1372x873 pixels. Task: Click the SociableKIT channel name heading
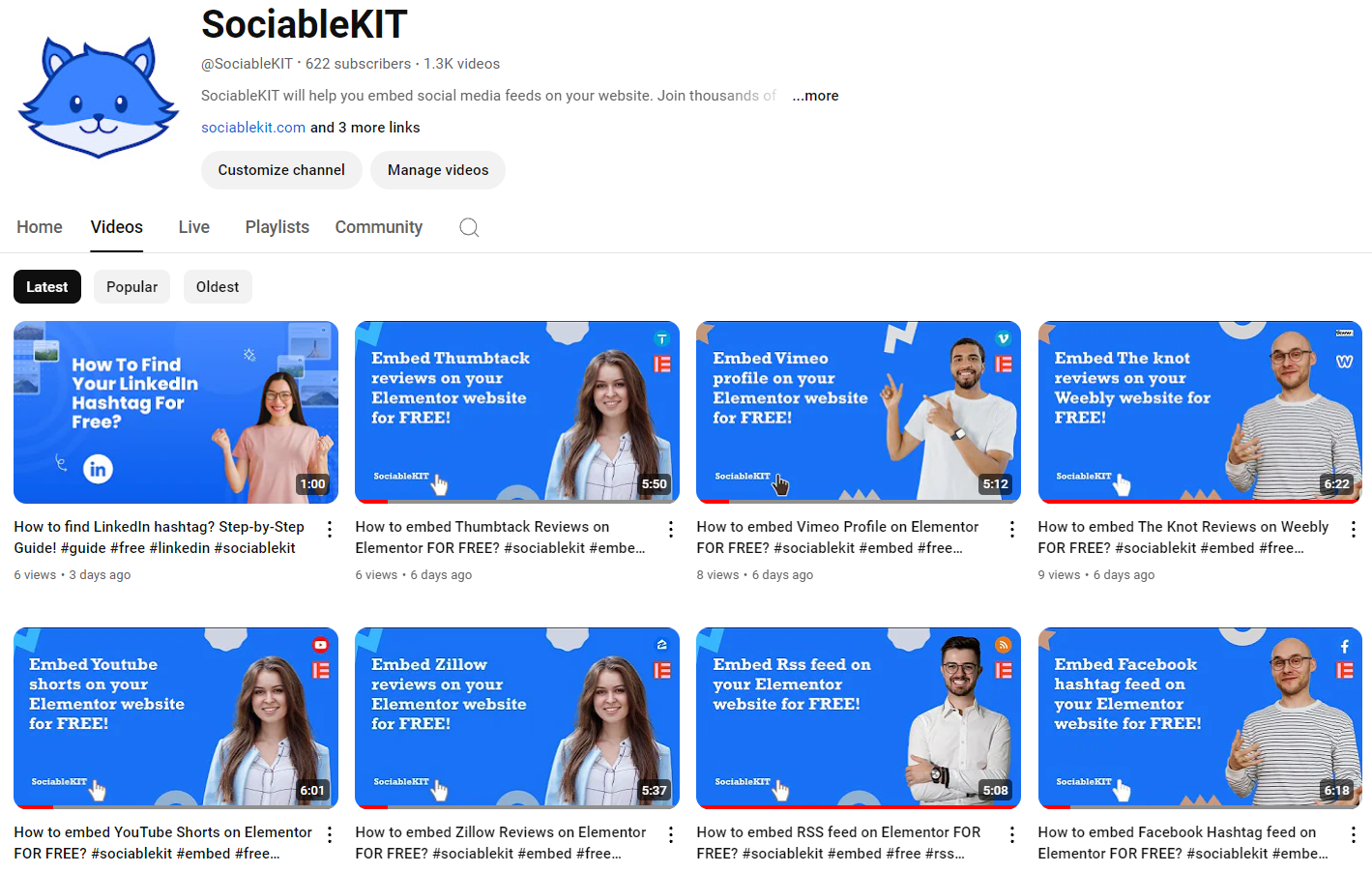click(x=304, y=24)
